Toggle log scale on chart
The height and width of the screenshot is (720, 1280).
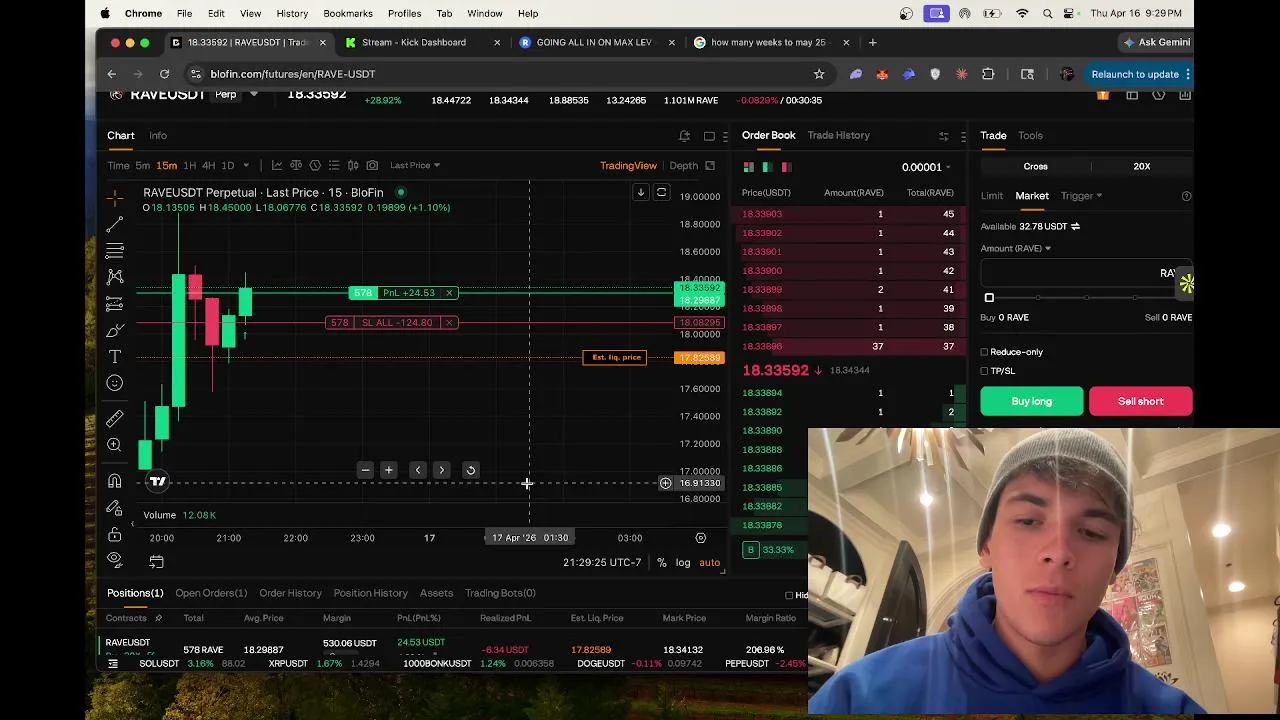[x=683, y=563]
